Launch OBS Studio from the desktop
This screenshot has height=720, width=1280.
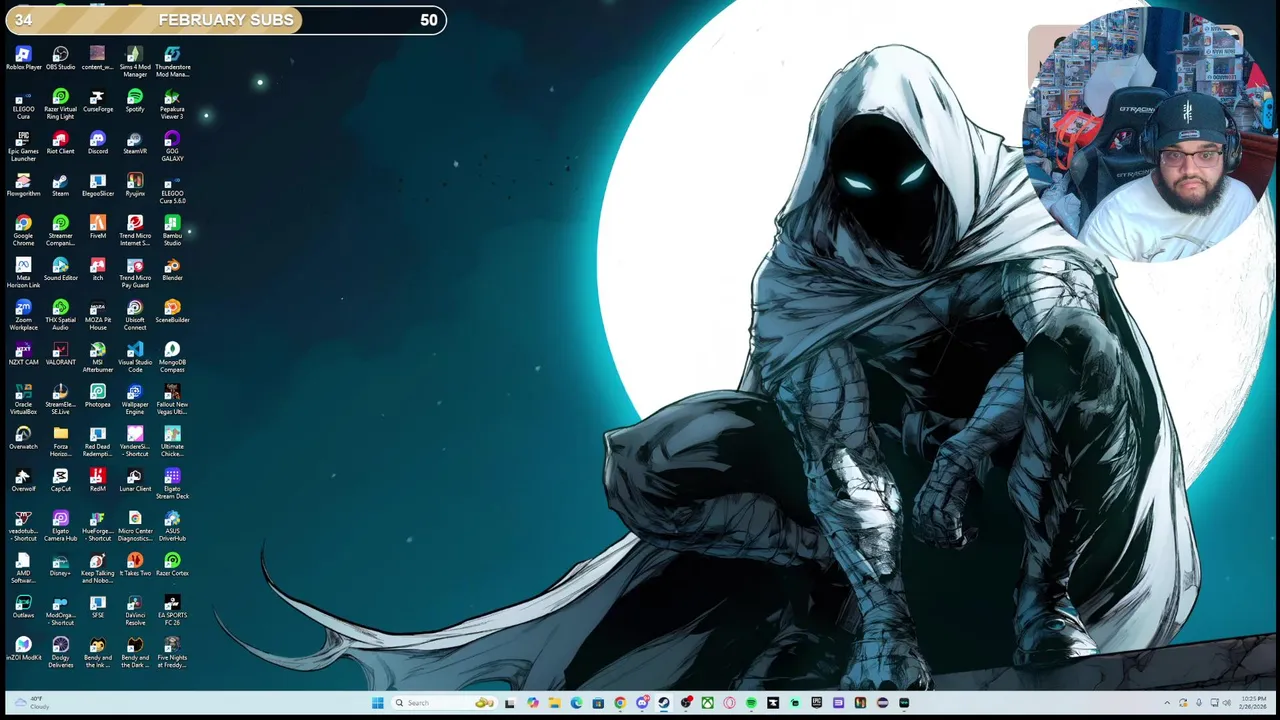[x=60, y=58]
